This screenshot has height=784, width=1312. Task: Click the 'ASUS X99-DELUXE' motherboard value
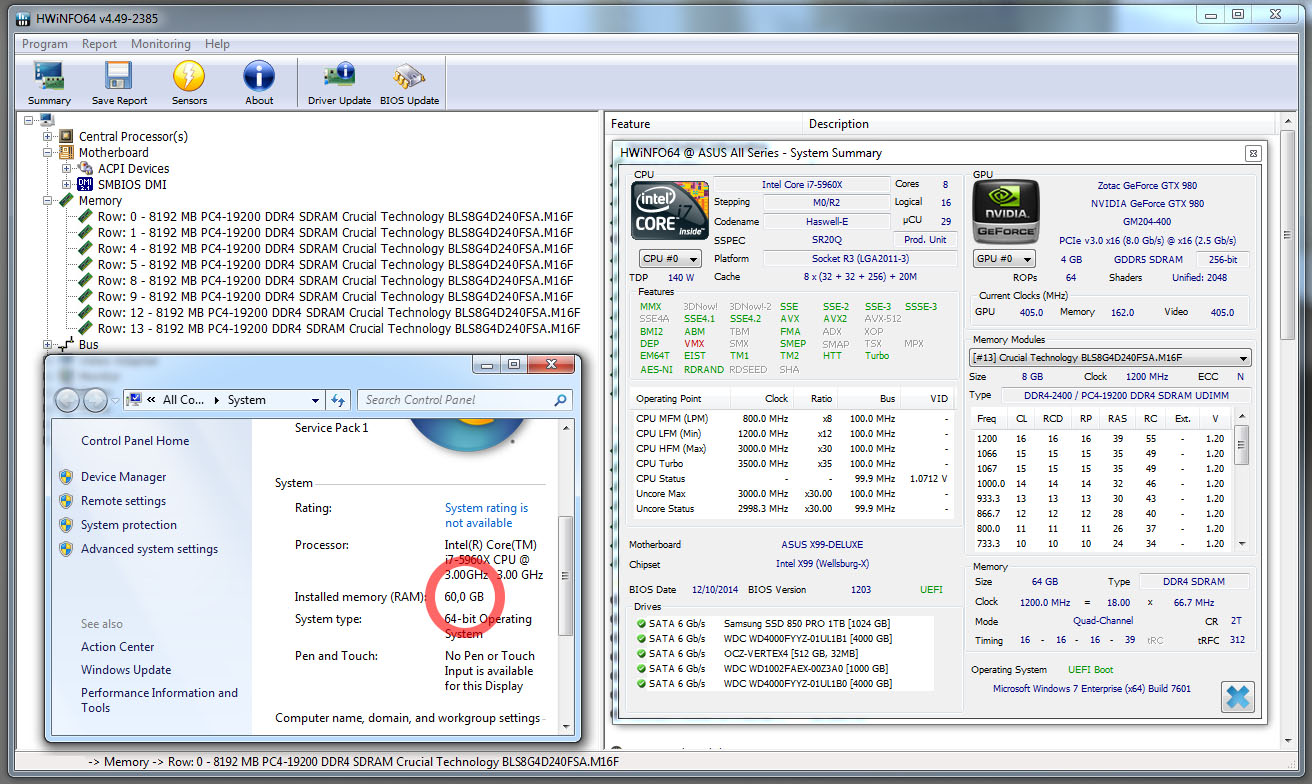point(823,545)
